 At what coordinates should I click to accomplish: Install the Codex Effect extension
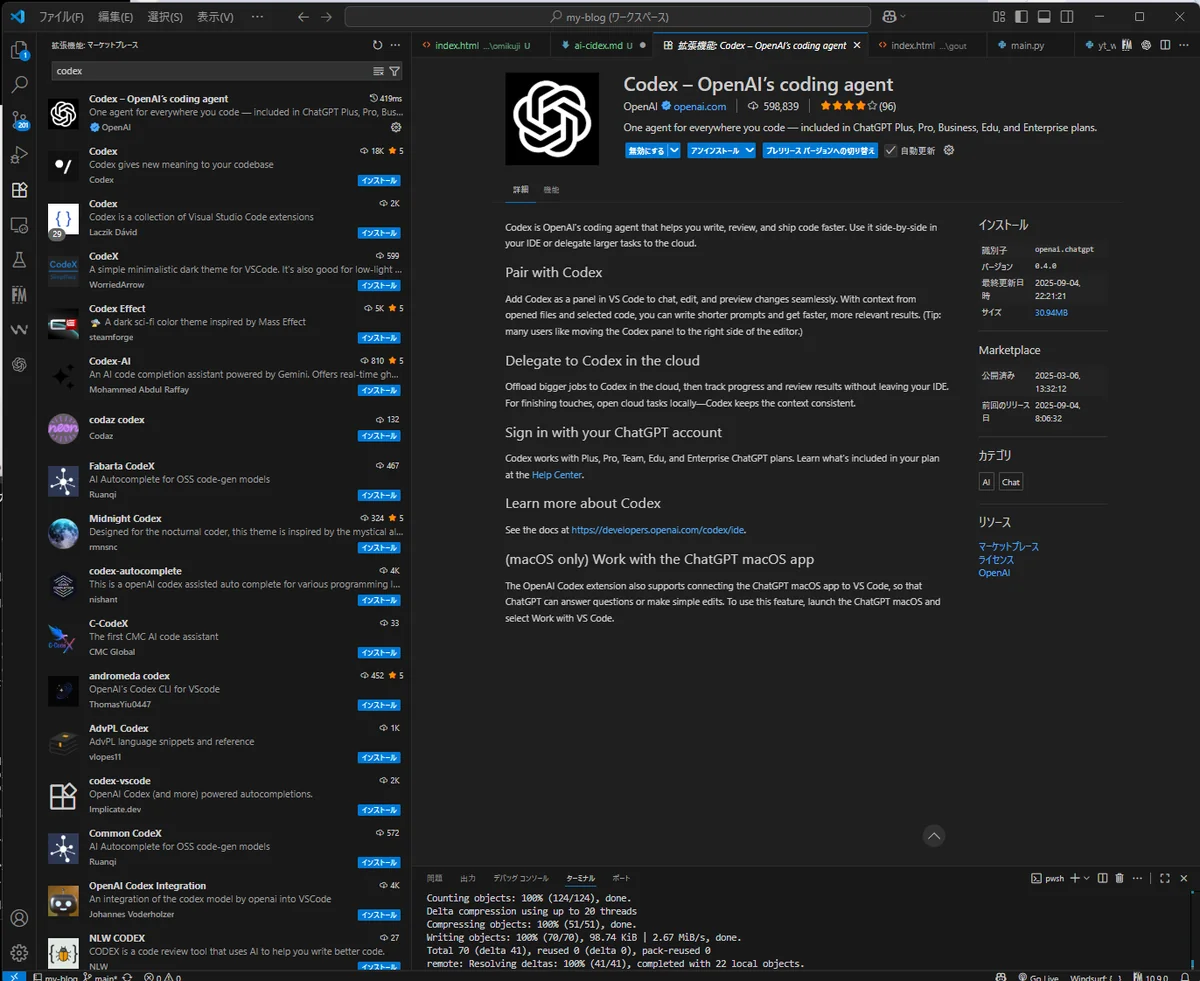[x=379, y=338]
